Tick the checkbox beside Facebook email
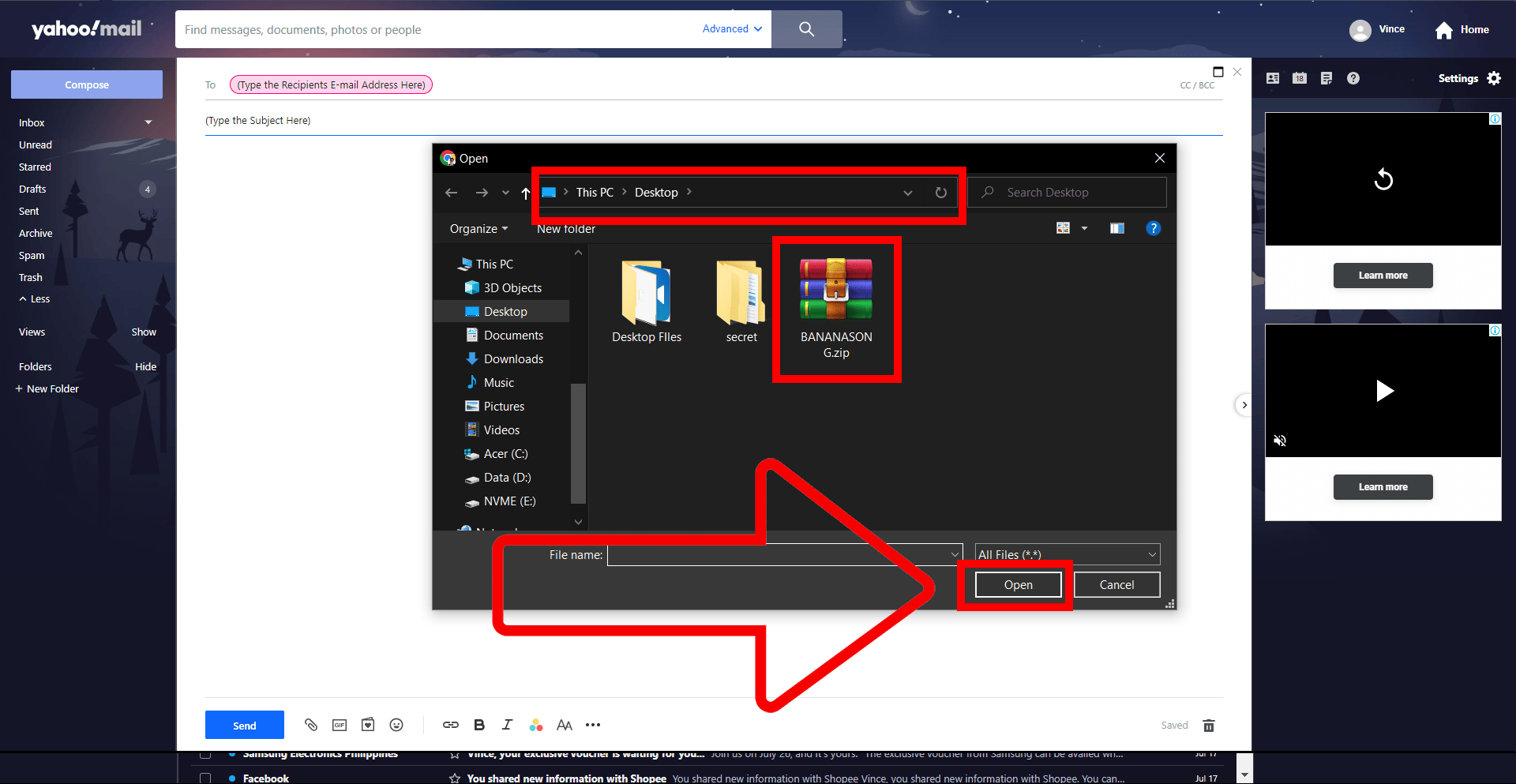Viewport: 1516px width, 784px height. pyautogui.click(x=205, y=778)
